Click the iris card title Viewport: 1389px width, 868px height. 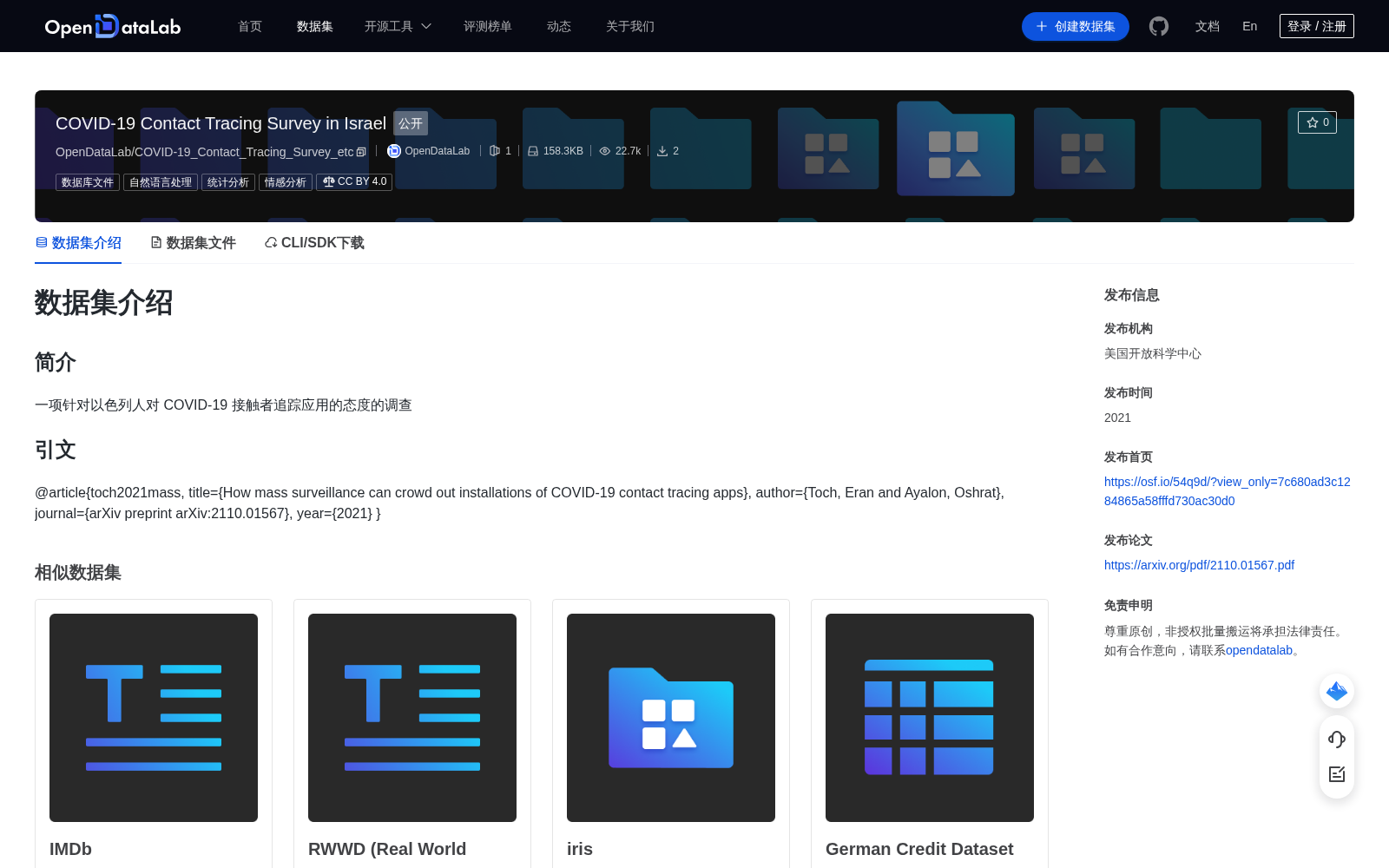click(x=580, y=849)
